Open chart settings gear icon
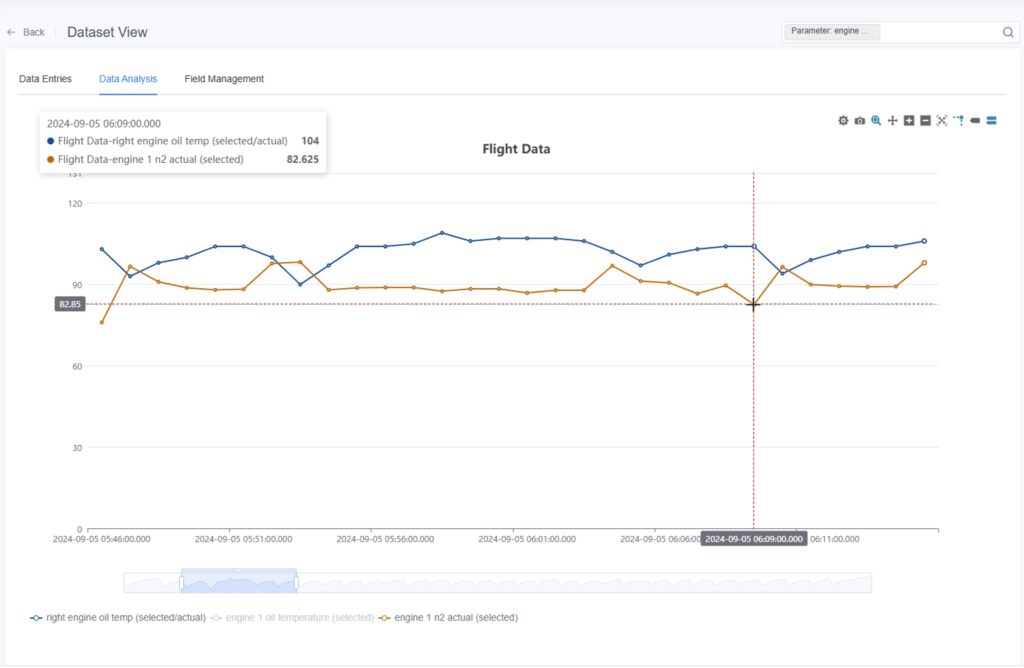 [843, 121]
